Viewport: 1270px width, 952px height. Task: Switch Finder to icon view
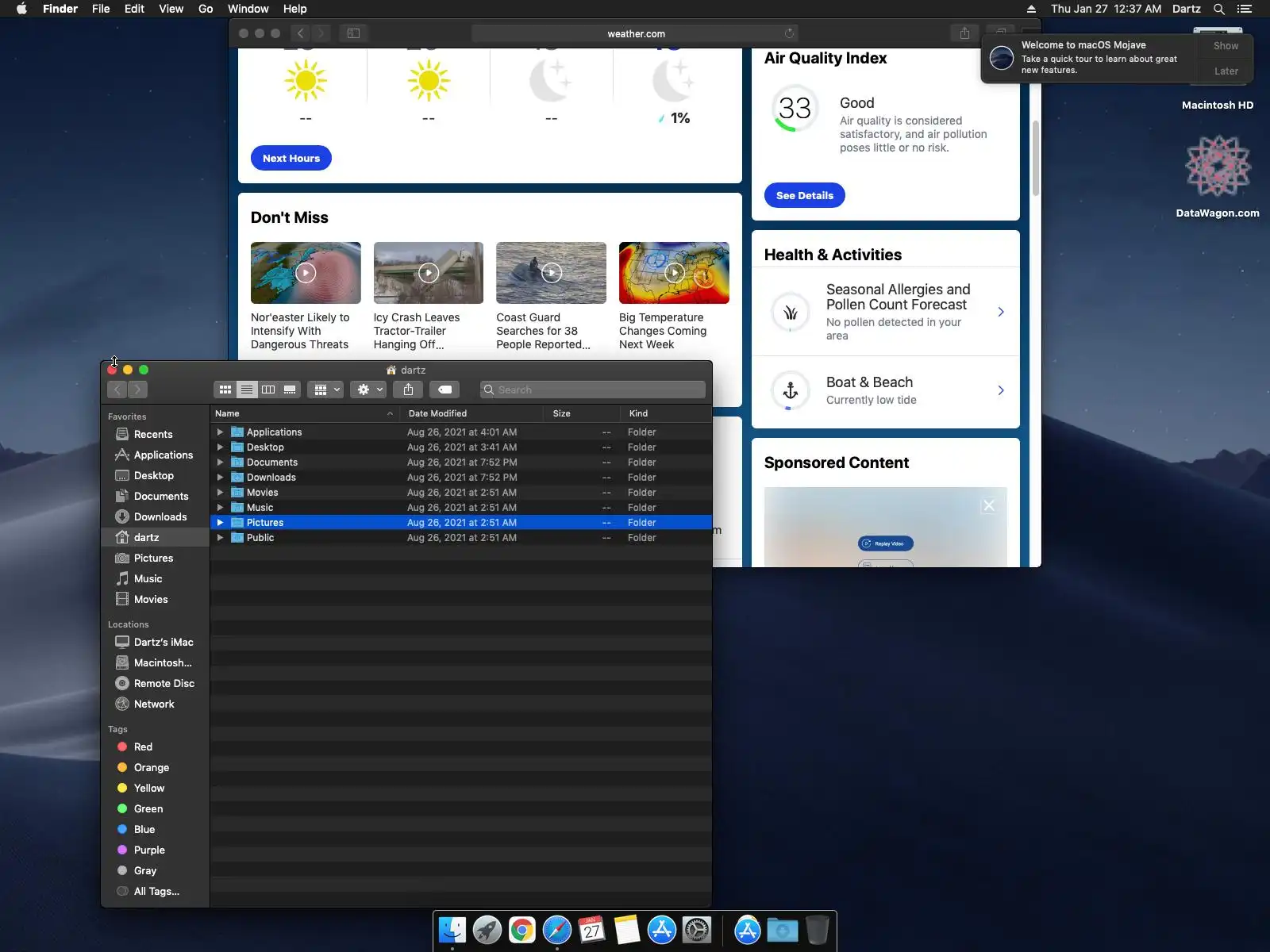point(225,390)
